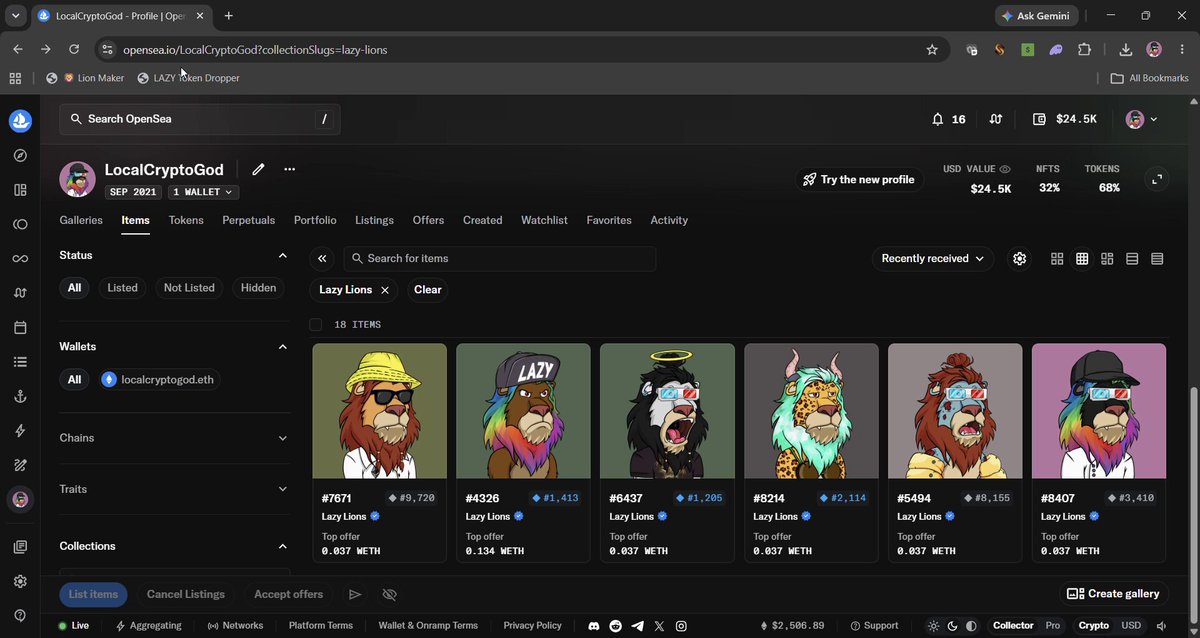Filter status by Not Listed
The image size is (1200, 638).
click(x=189, y=288)
